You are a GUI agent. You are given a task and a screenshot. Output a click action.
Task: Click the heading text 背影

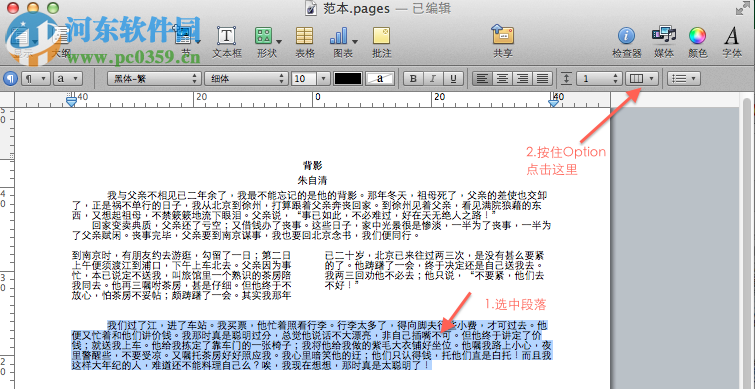pos(312,166)
